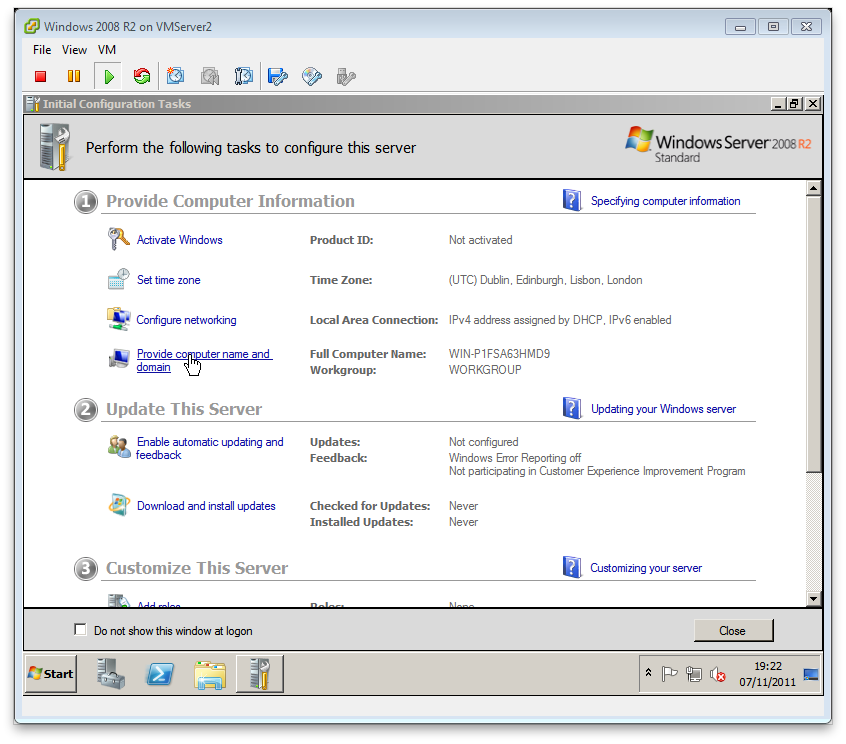Viewport: 846px width, 744px height.
Task: Open the floppy drive settings icon
Action: (278, 76)
